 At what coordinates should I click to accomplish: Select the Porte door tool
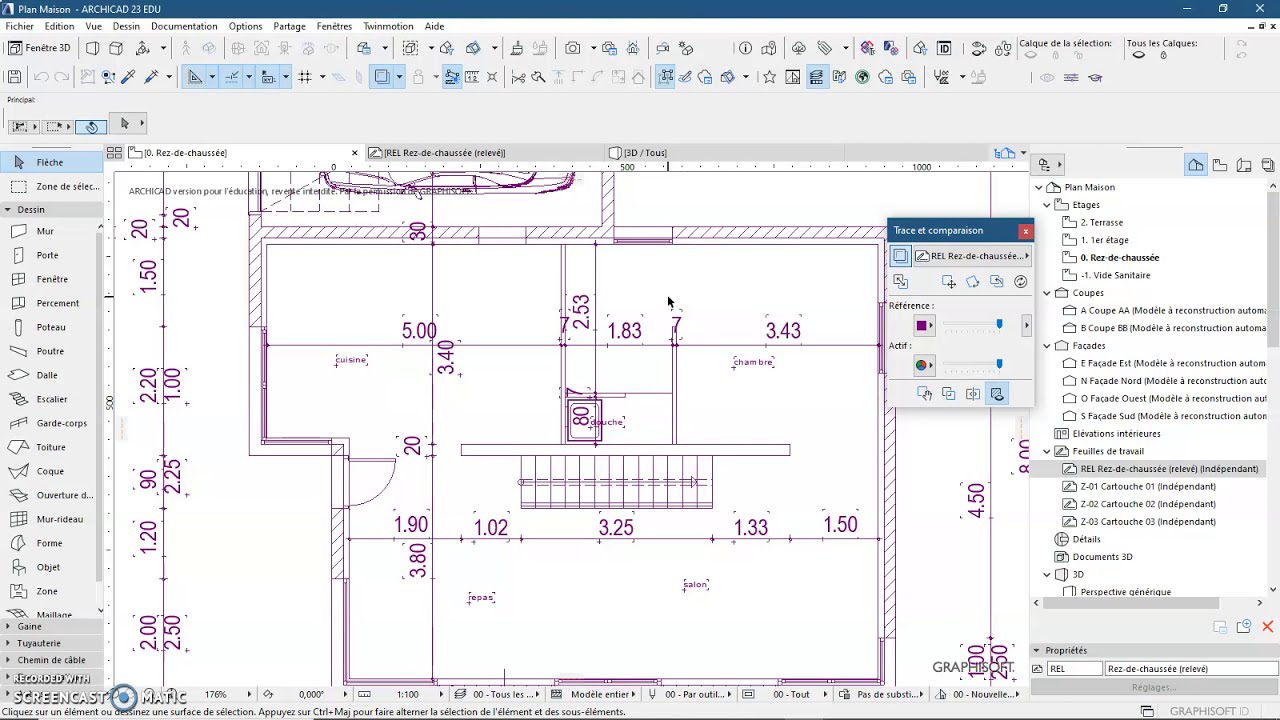pos(47,255)
